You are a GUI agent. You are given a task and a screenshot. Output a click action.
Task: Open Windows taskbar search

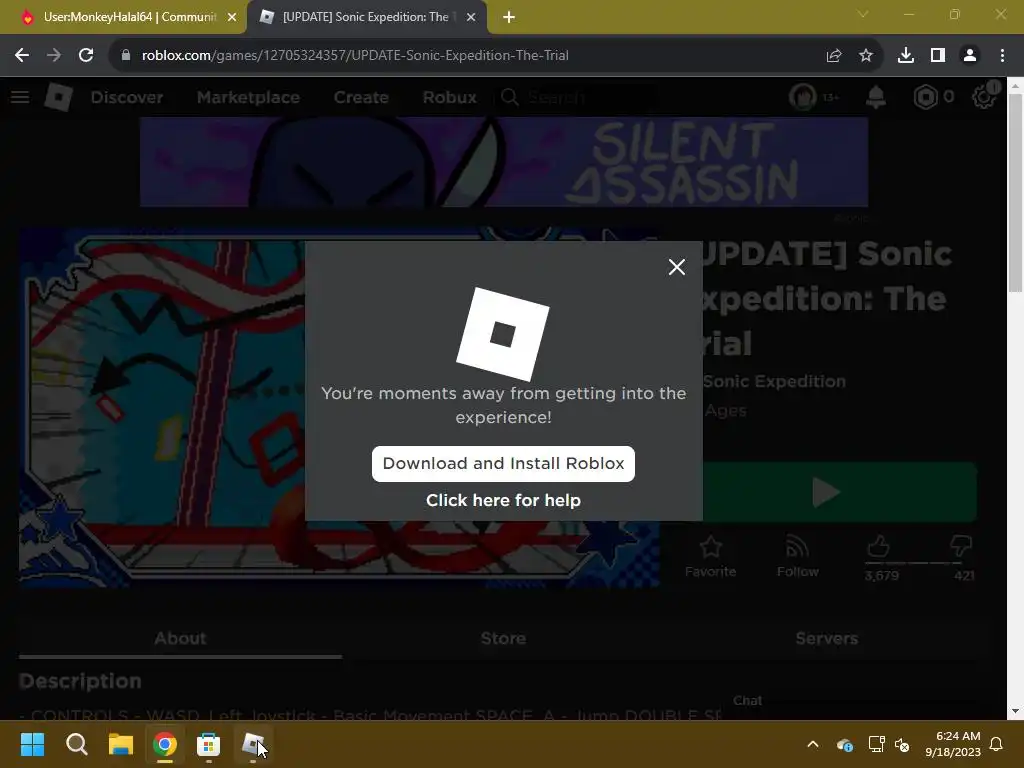[x=77, y=744]
